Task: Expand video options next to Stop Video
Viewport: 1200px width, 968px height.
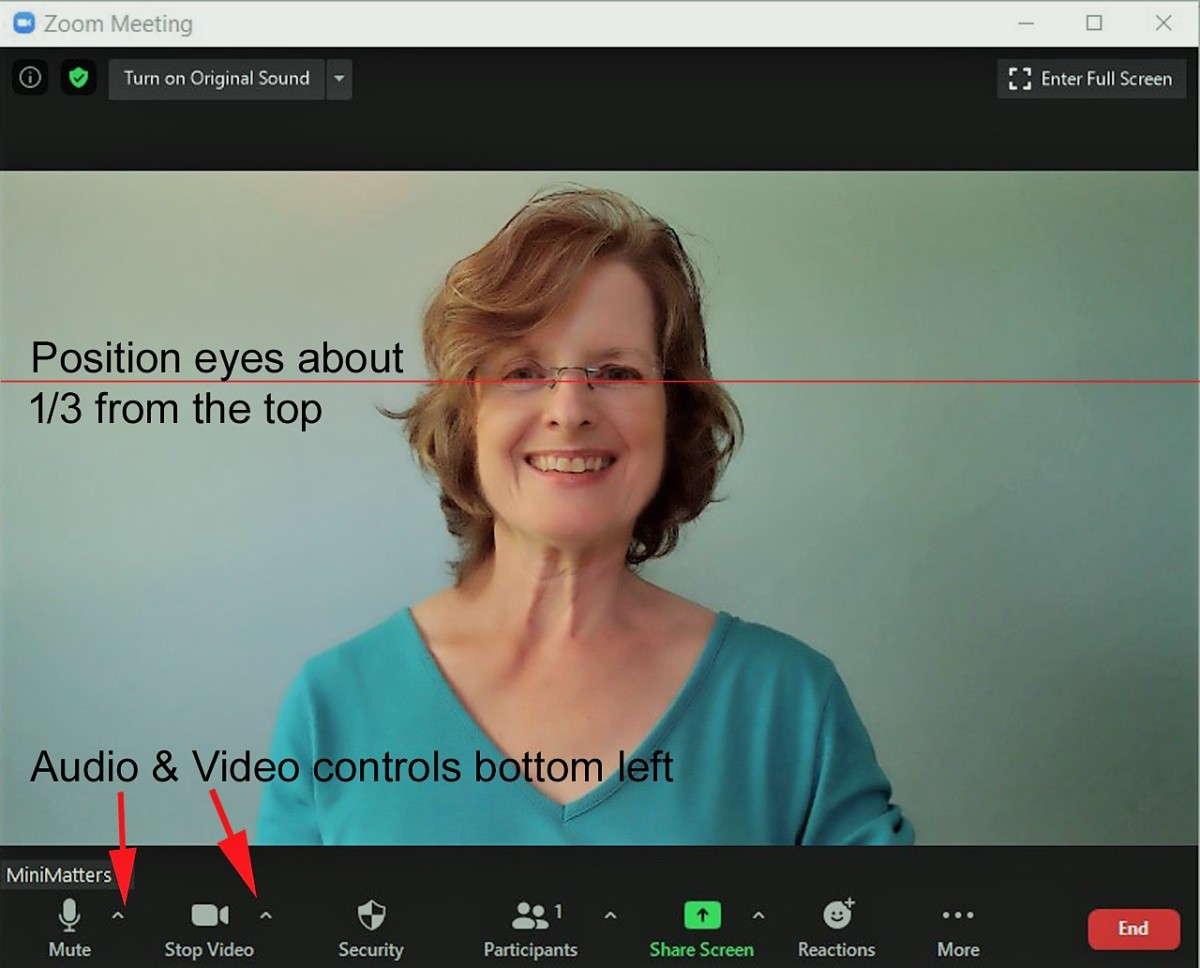Action: [x=265, y=914]
